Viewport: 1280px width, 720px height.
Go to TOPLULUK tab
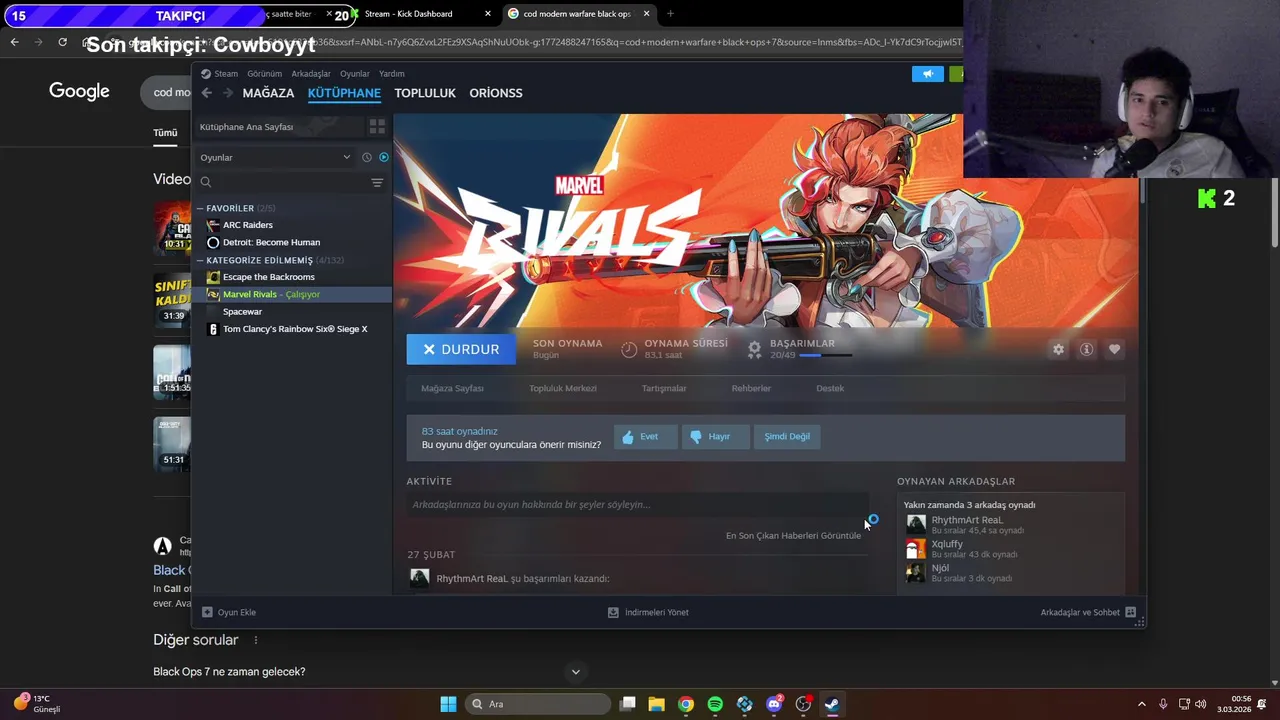tap(425, 93)
